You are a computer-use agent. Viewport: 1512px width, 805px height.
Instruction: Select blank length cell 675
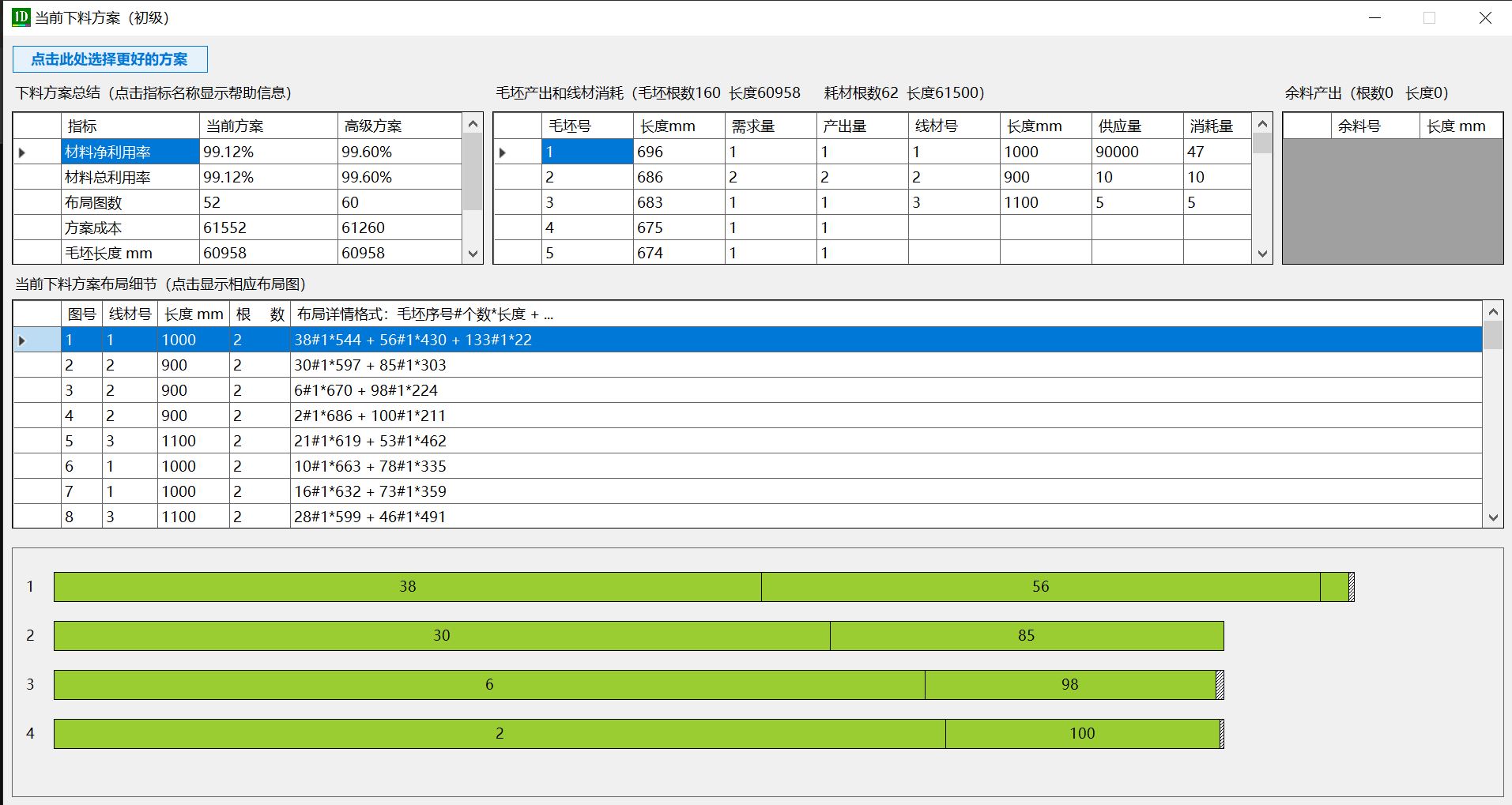679,228
